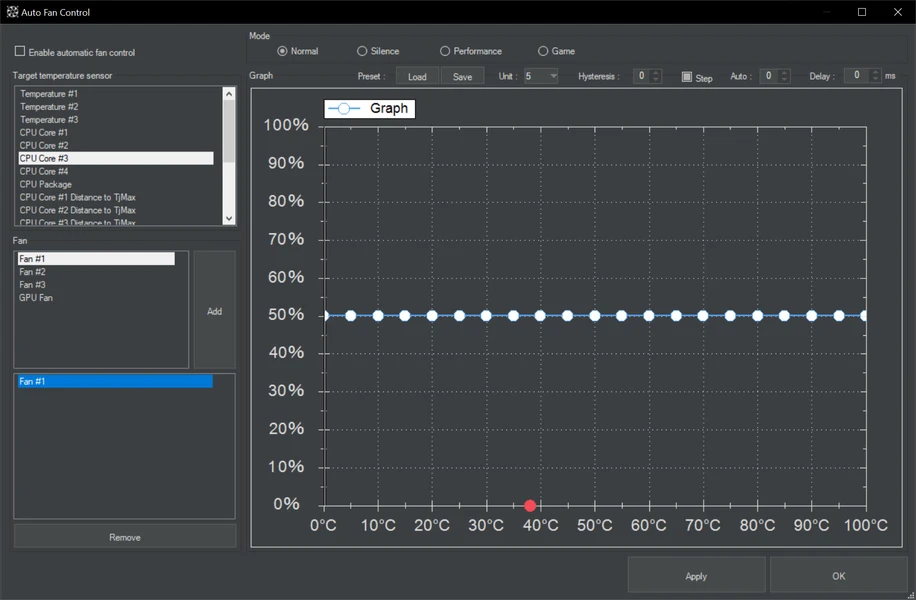Increase the Hysteresis value stepper
The image size is (916, 600).
point(655,72)
